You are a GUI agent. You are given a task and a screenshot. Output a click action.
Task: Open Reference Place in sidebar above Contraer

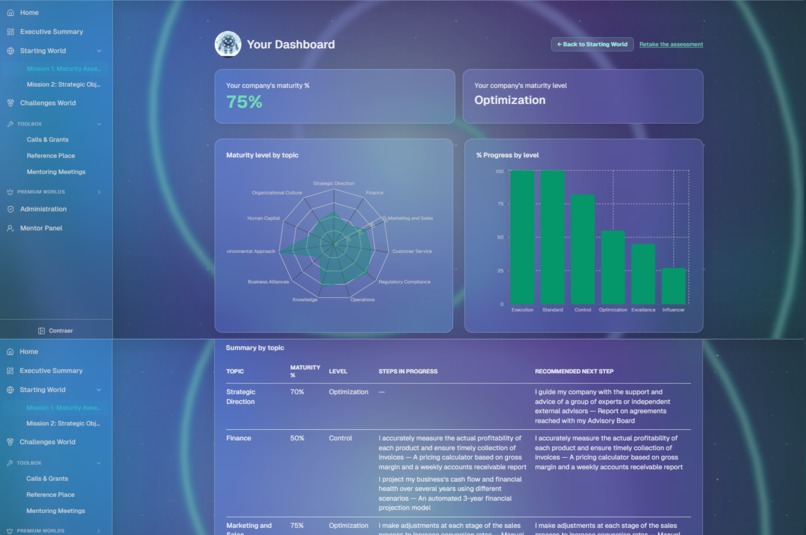pyautogui.click(x=51, y=155)
